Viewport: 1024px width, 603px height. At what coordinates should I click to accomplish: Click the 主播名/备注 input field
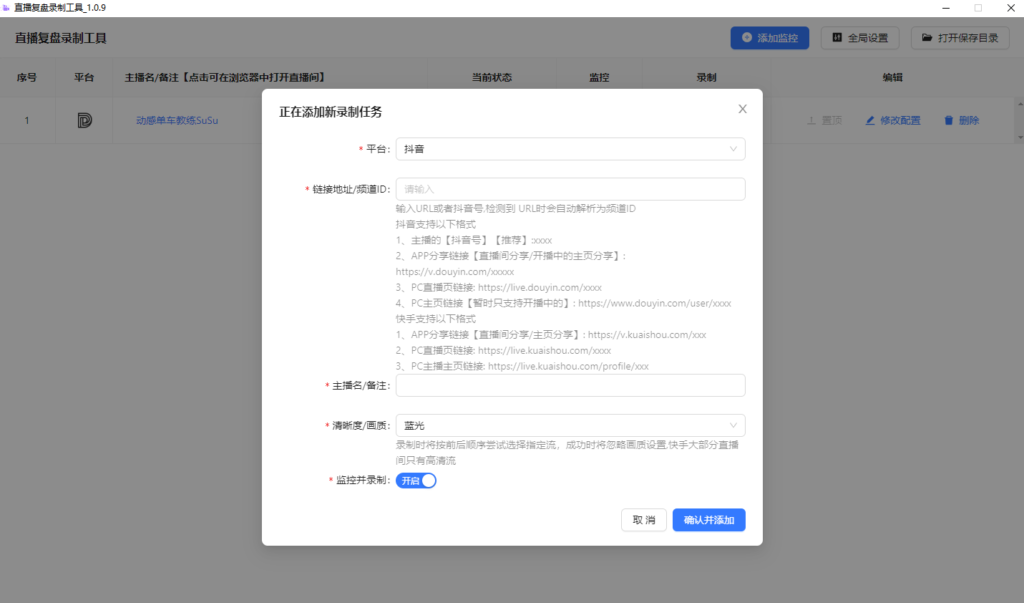(x=570, y=385)
